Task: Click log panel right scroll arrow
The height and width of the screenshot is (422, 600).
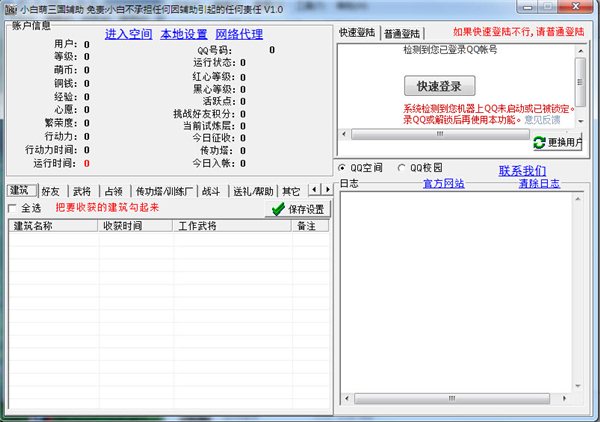Action: click(x=564, y=398)
